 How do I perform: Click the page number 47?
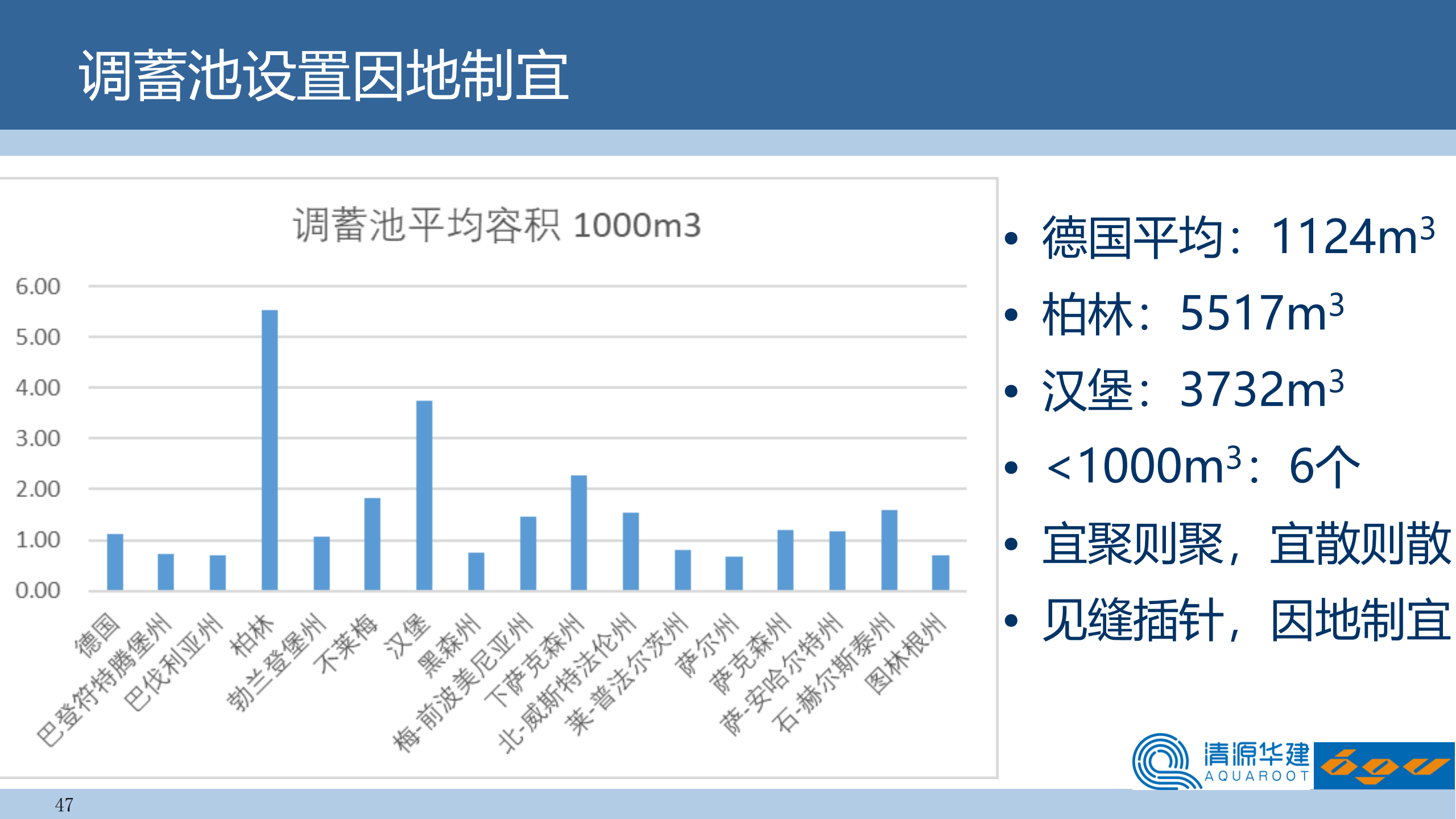point(64,804)
